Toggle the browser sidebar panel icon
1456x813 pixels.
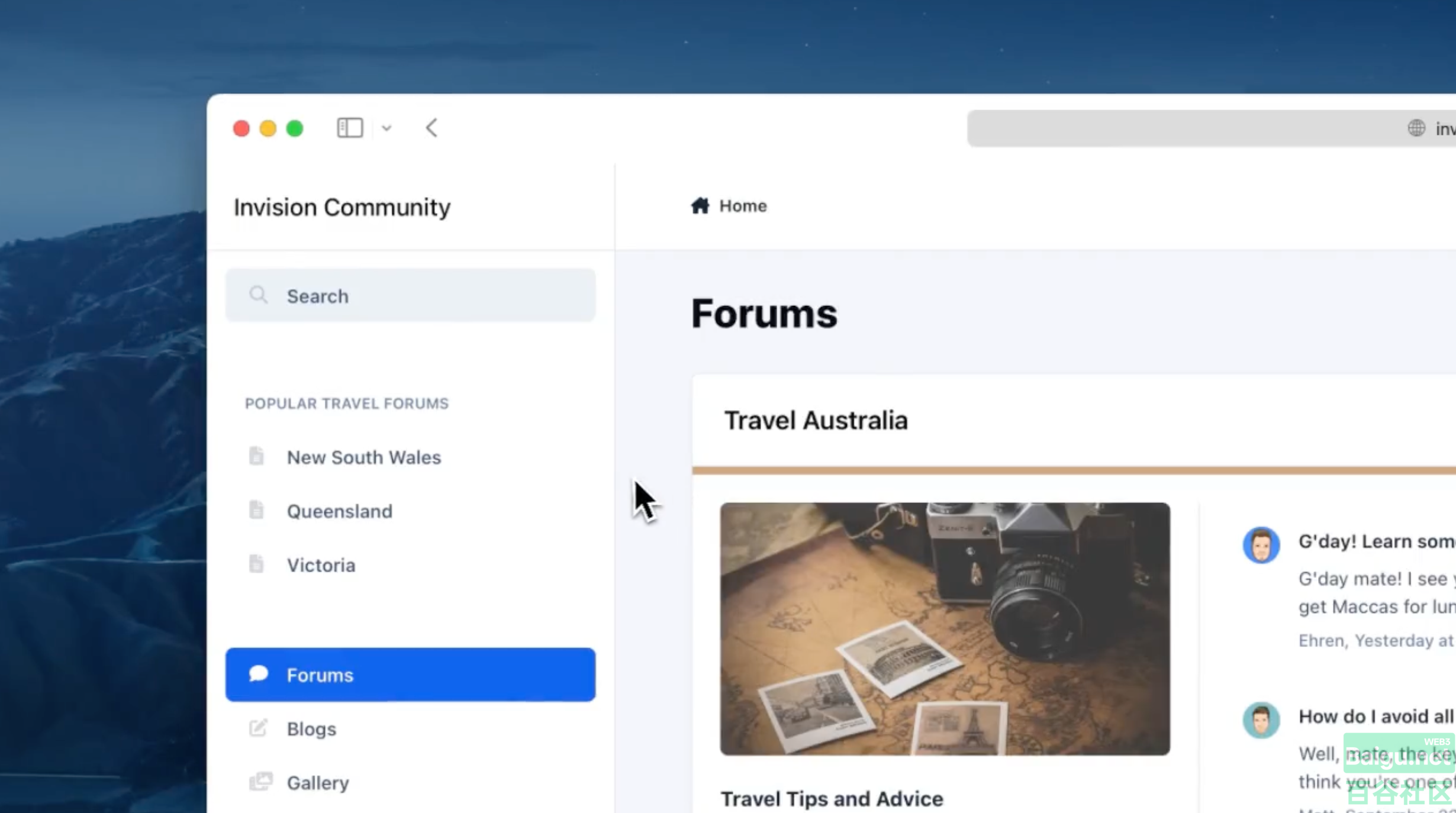point(350,128)
